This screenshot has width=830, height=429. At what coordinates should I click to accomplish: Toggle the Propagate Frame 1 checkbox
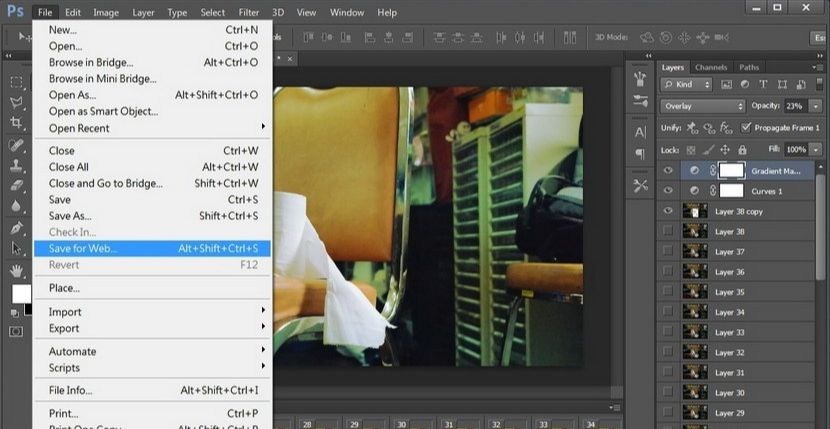pos(746,128)
